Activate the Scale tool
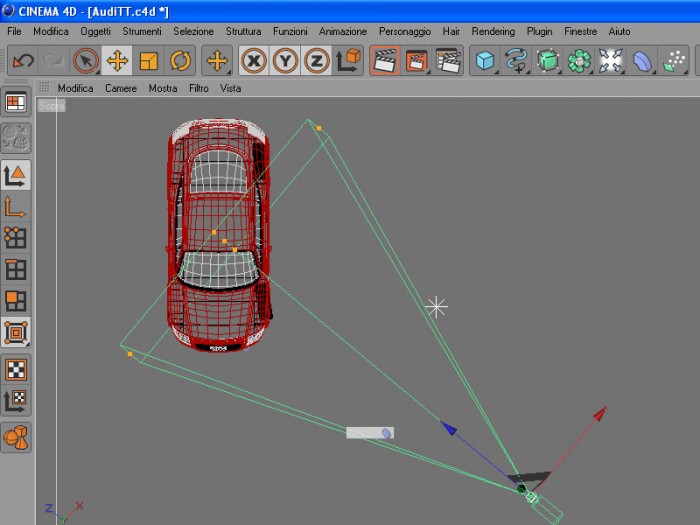 [x=148, y=60]
